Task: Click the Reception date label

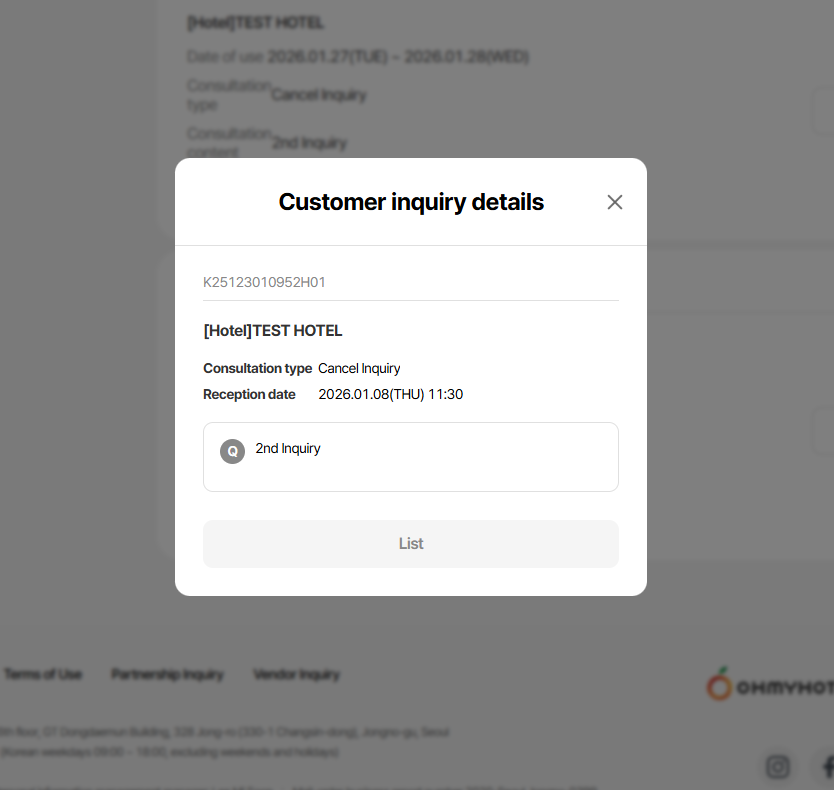Action: (x=249, y=395)
